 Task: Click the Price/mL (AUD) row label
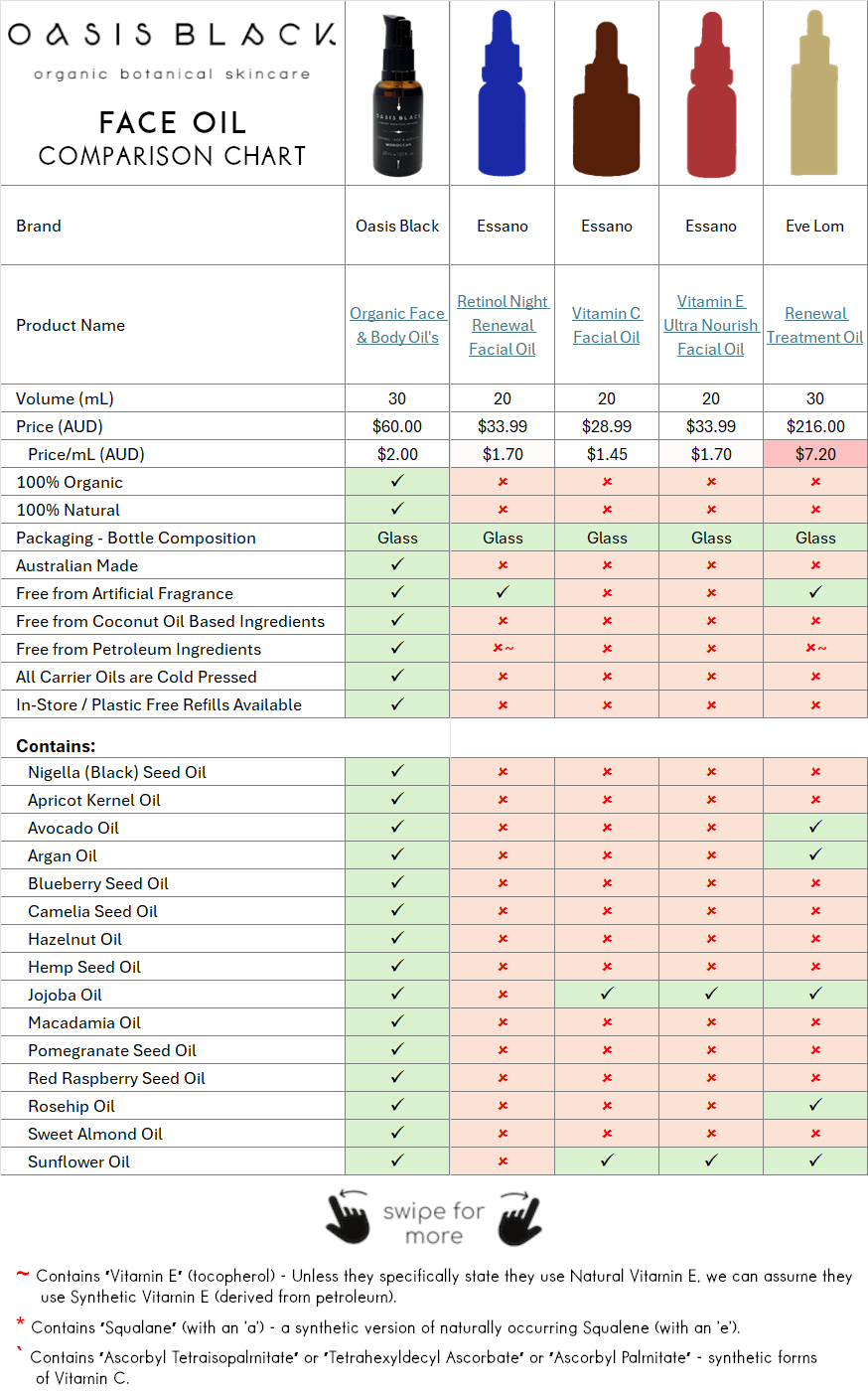click(86, 454)
